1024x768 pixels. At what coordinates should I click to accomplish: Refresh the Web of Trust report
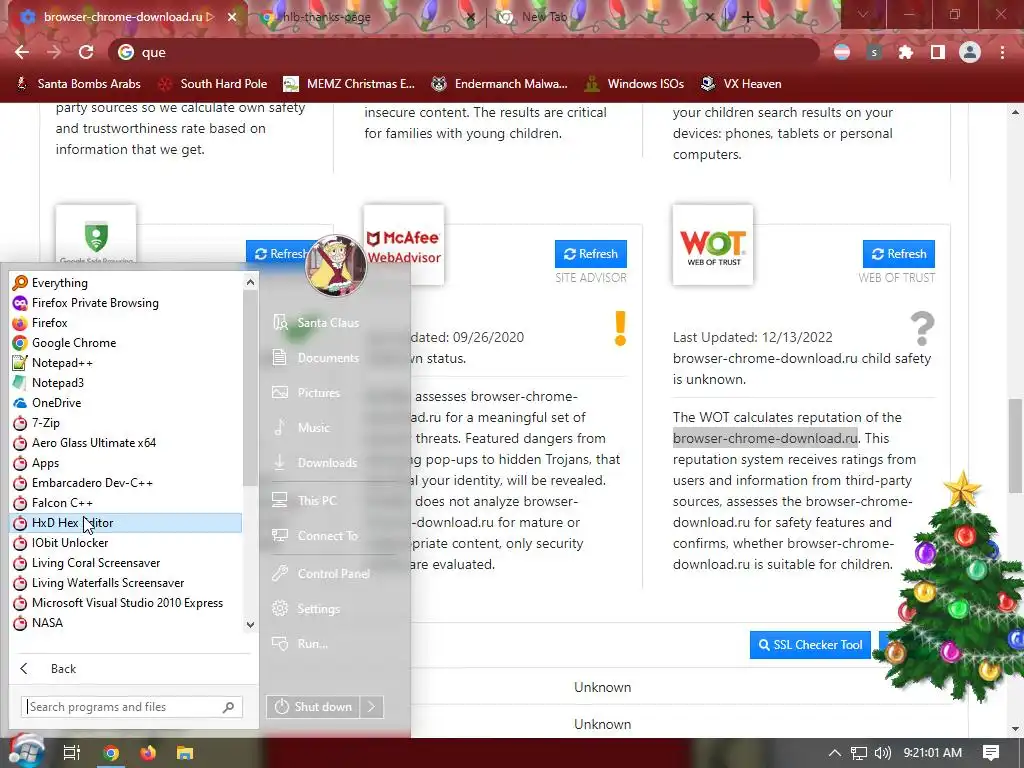[899, 253]
